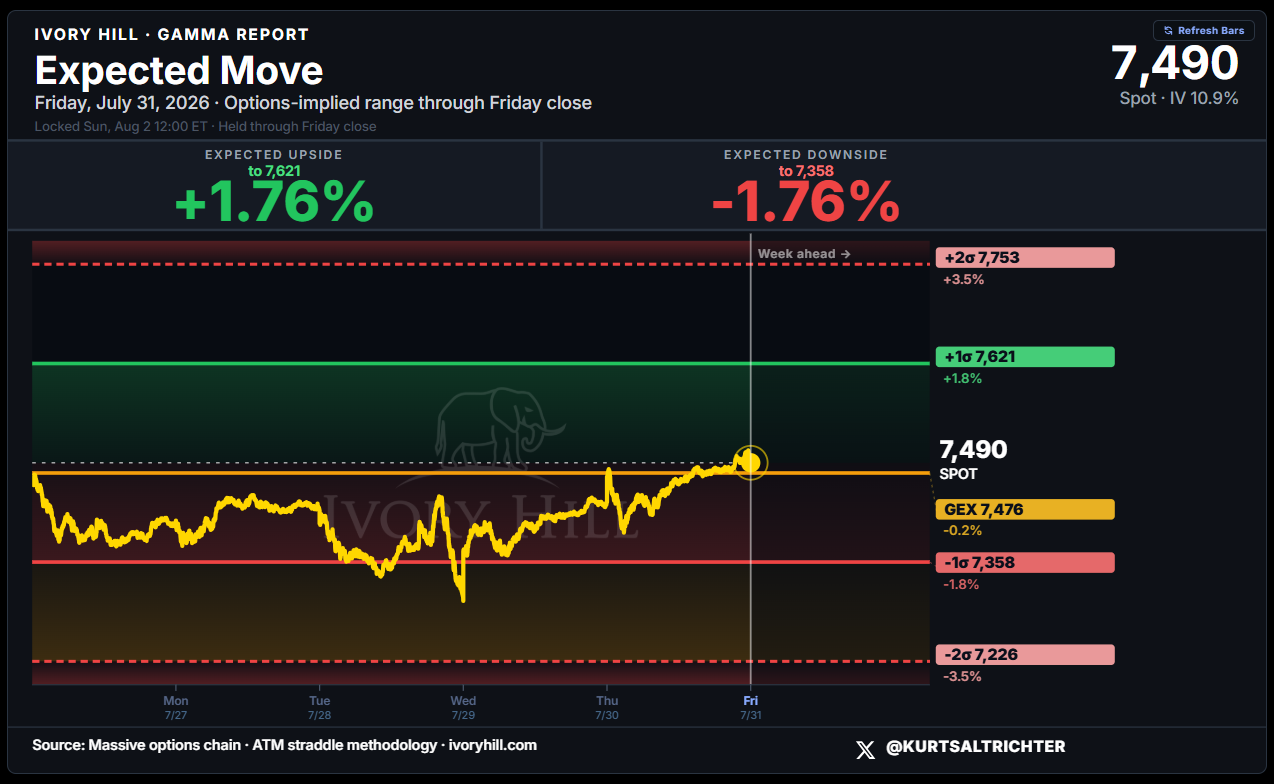Click the -1.76% expected downside value

(806, 204)
